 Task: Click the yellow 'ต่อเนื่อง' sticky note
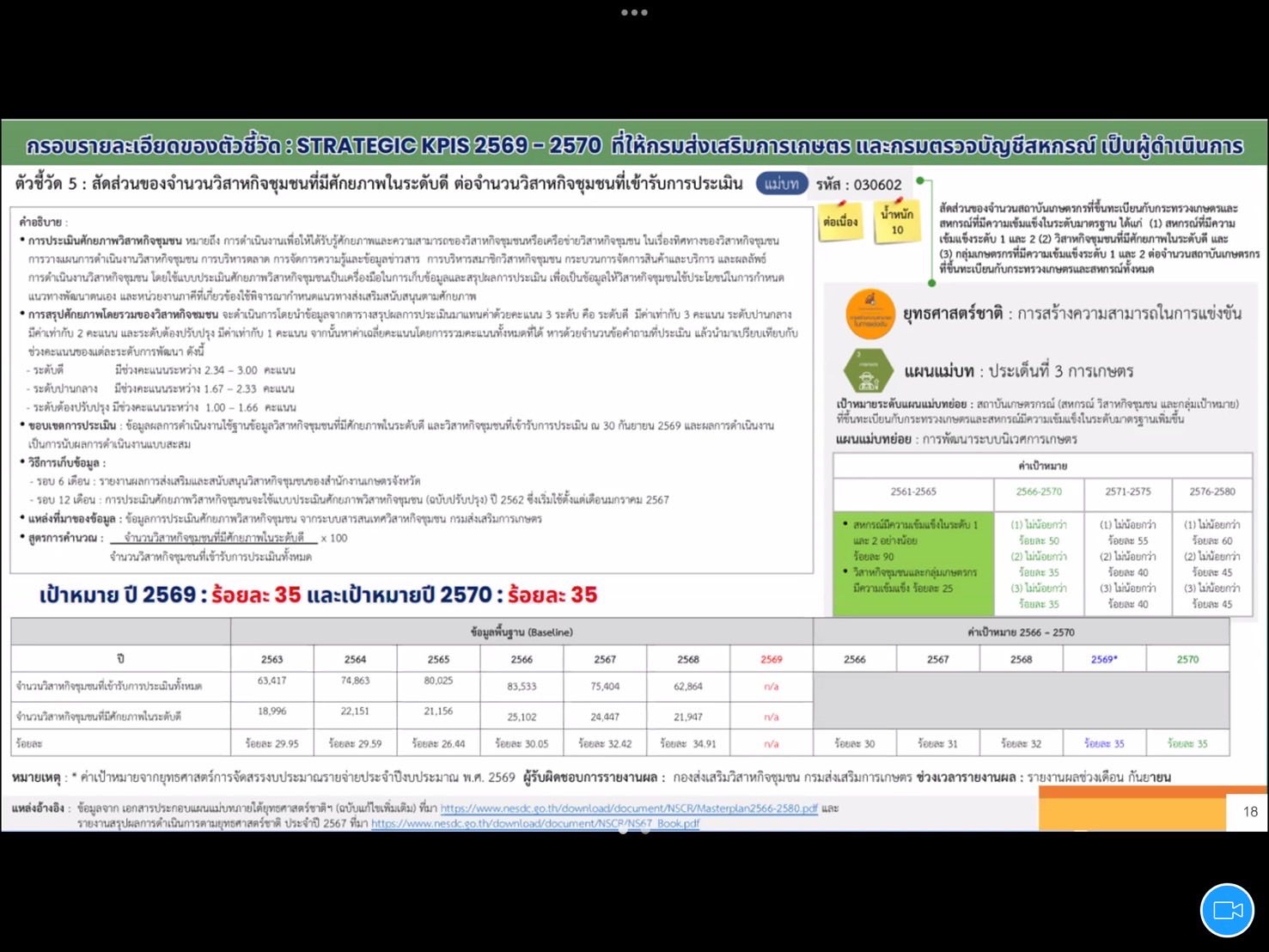click(x=840, y=222)
